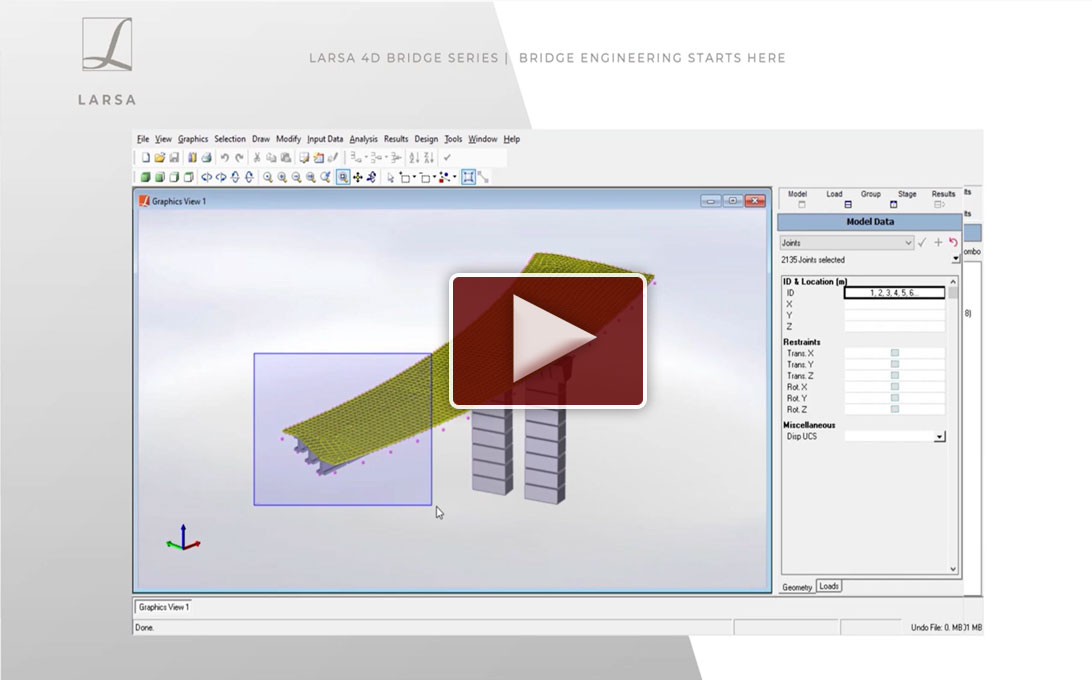Click the Save disk icon

pos(174,158)
